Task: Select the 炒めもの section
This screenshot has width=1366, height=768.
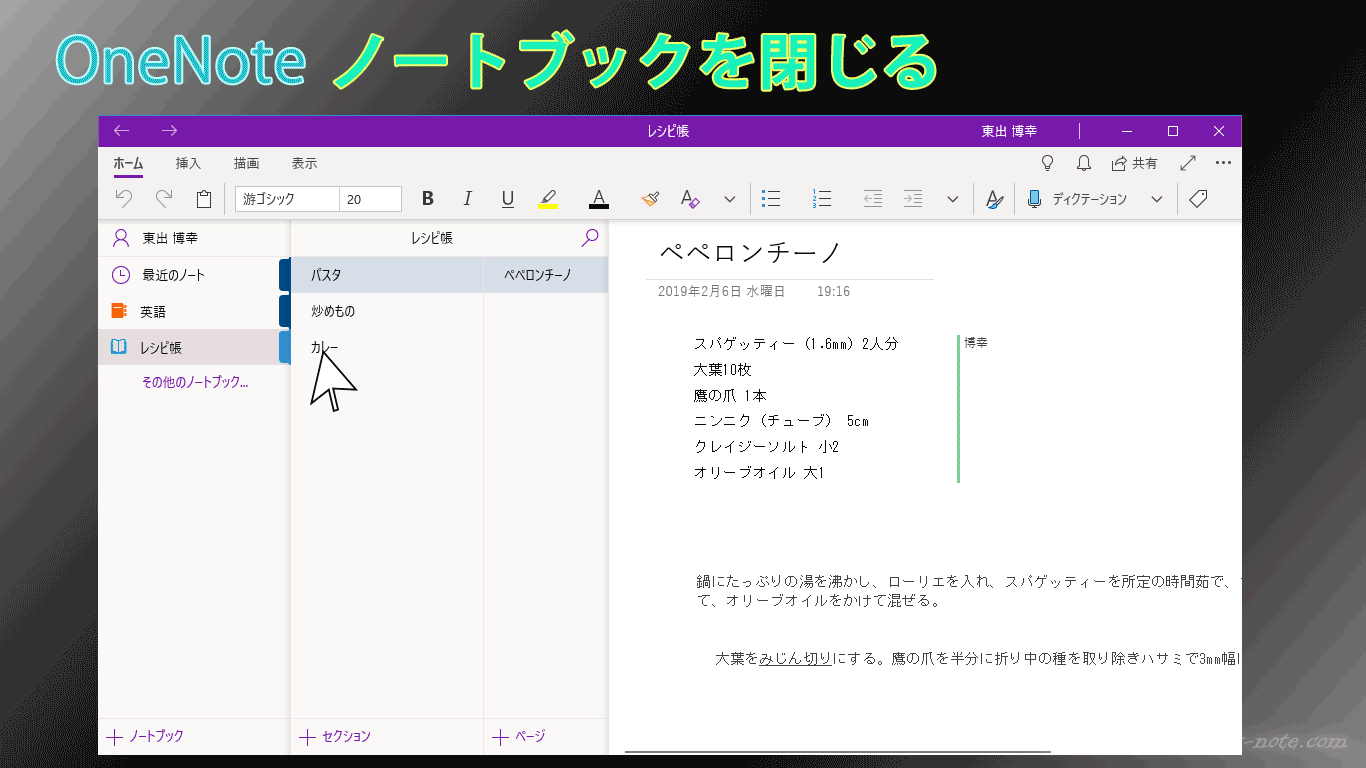Action: [387, 311]
